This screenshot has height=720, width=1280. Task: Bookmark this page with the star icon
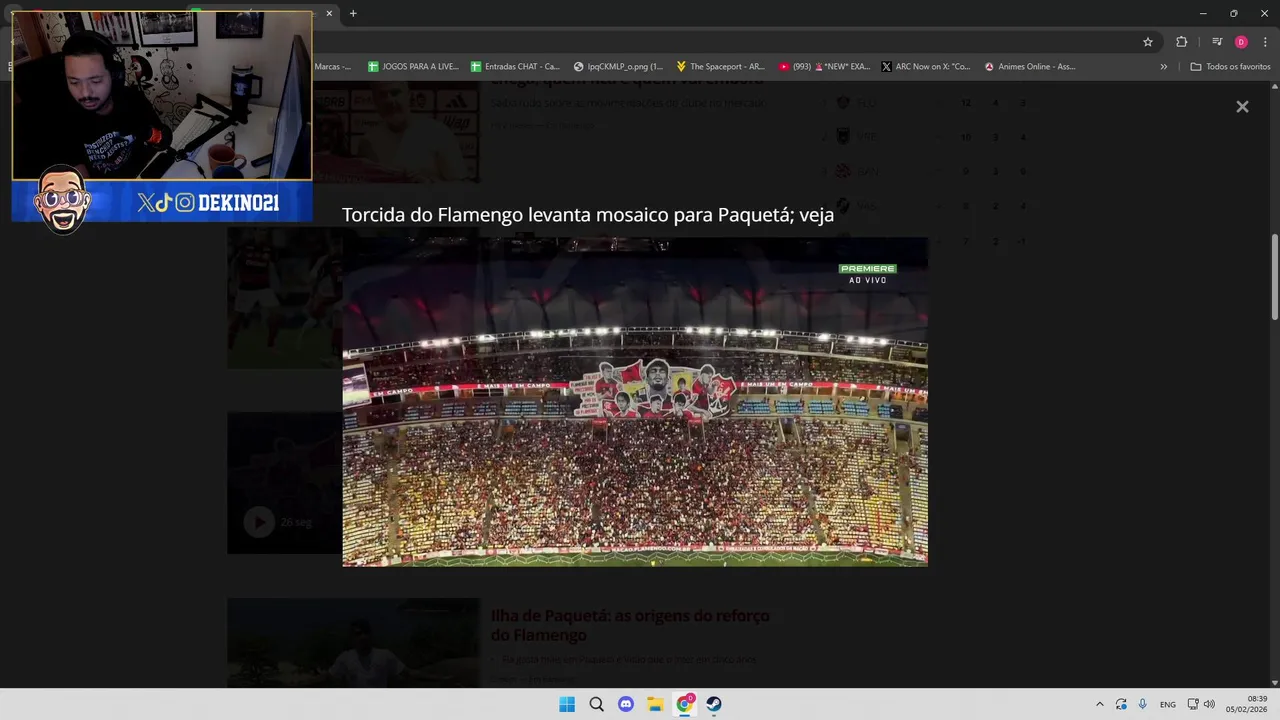(1148, 42)
